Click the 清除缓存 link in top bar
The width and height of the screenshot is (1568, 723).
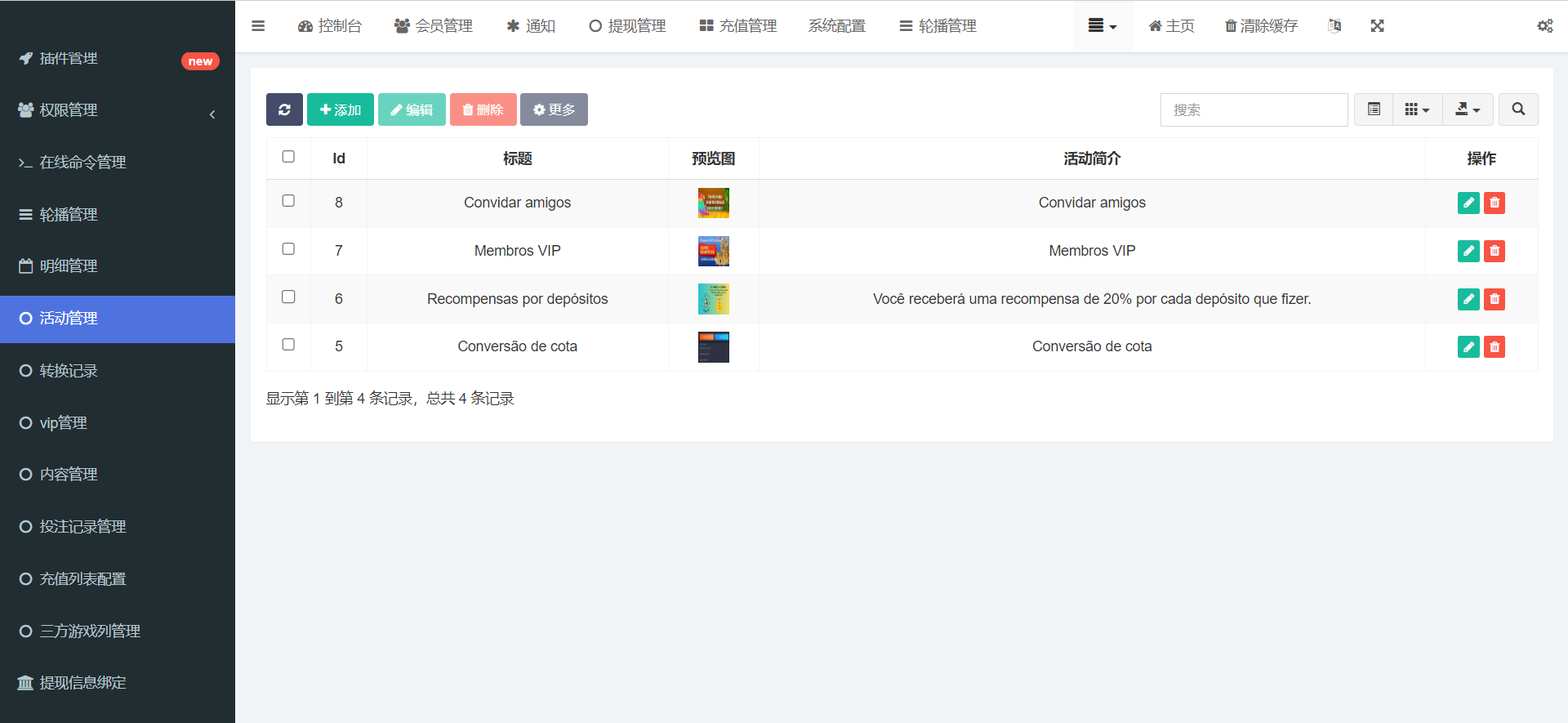click(x=1261, y=26)
